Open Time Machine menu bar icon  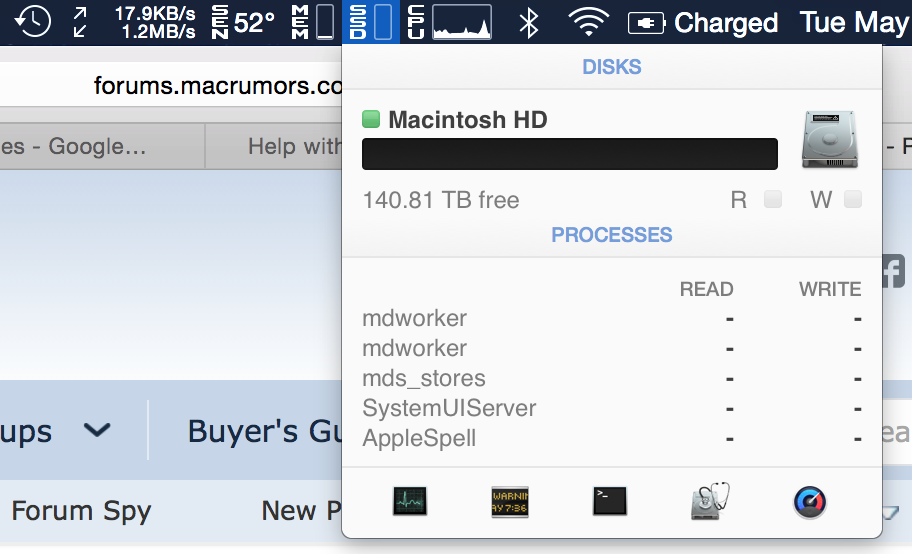point(33,22)
